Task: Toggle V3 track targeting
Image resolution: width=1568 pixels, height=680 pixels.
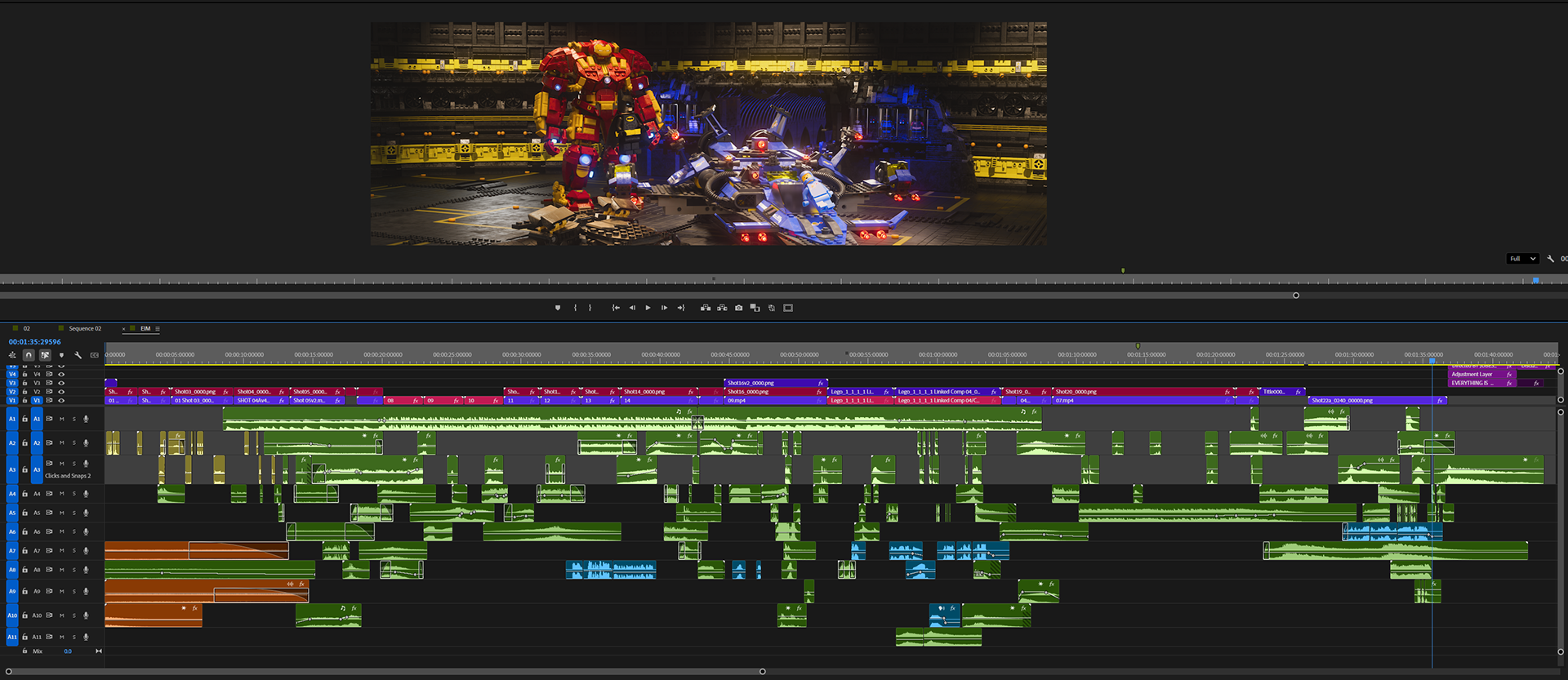Action: tap(37, 383)
